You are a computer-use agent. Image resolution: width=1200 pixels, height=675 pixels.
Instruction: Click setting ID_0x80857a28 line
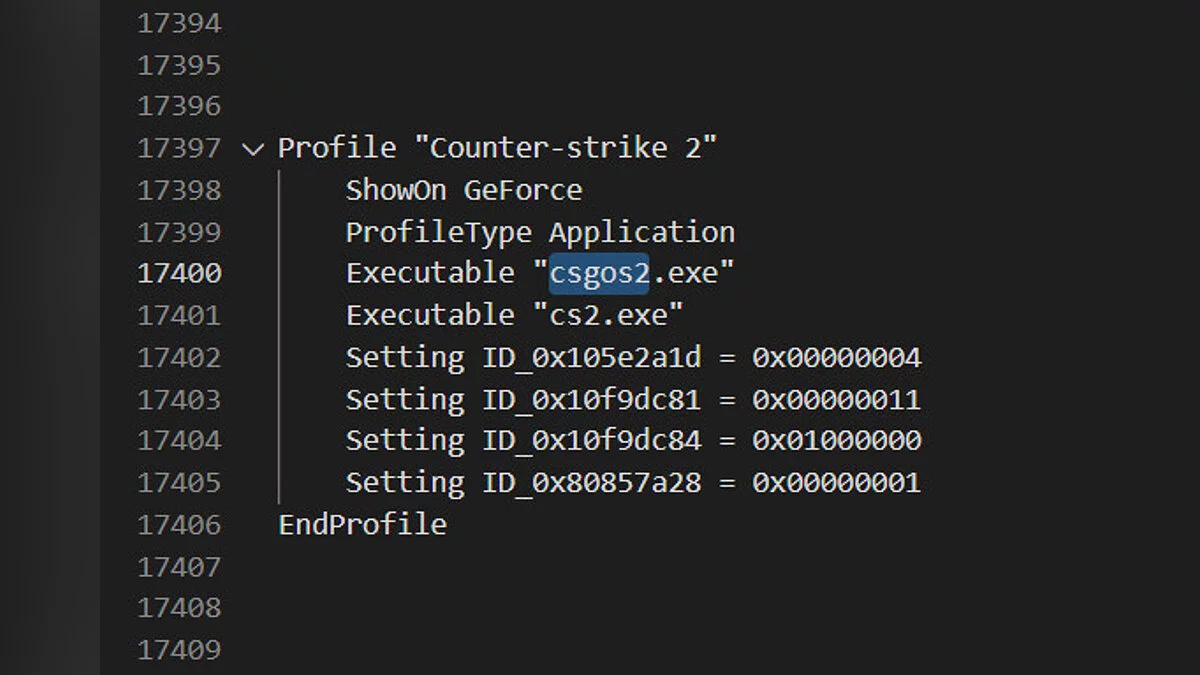pyautogui.click(x=632, y=482)
